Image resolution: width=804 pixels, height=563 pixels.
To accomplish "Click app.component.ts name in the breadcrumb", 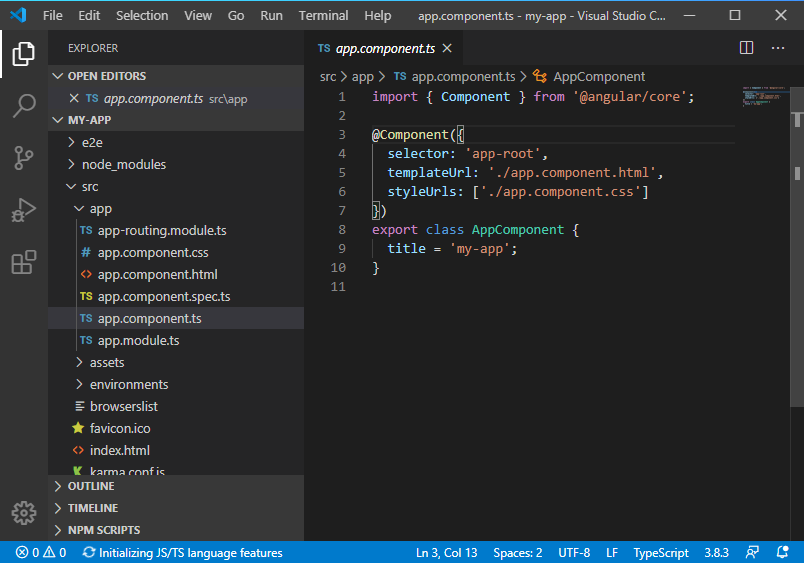I will (x=464, y=76).
